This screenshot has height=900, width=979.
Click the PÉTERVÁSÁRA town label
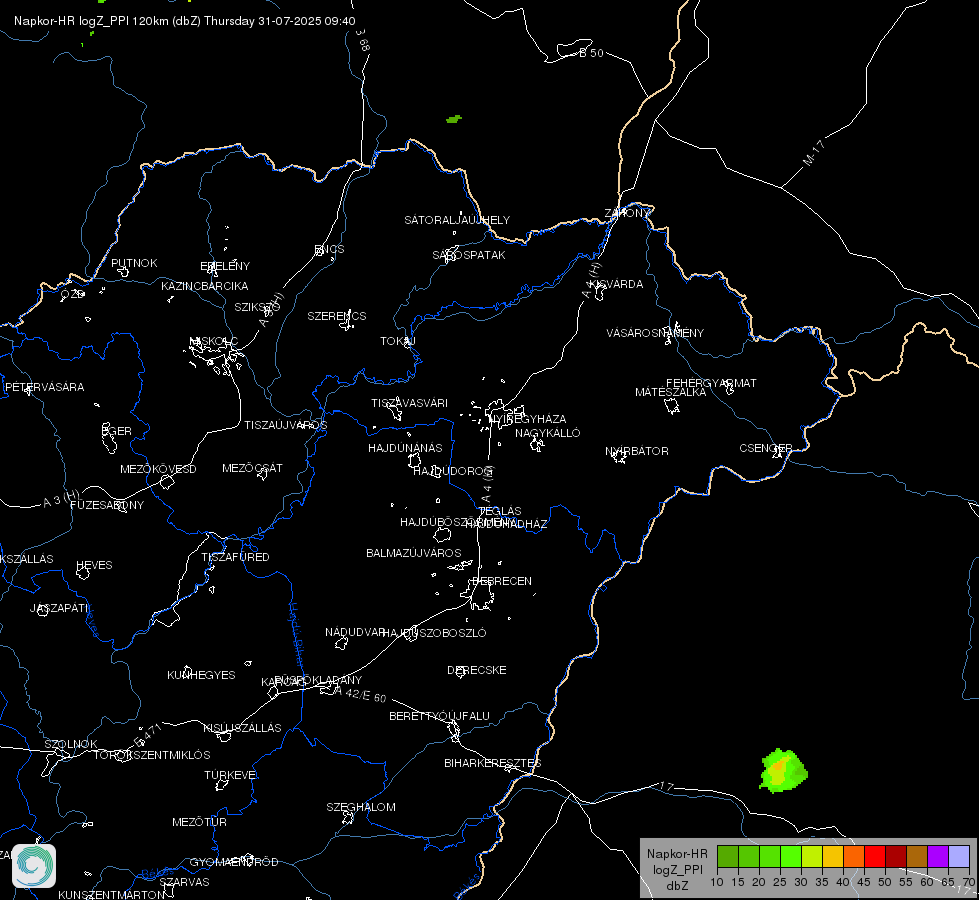[44, 387]
